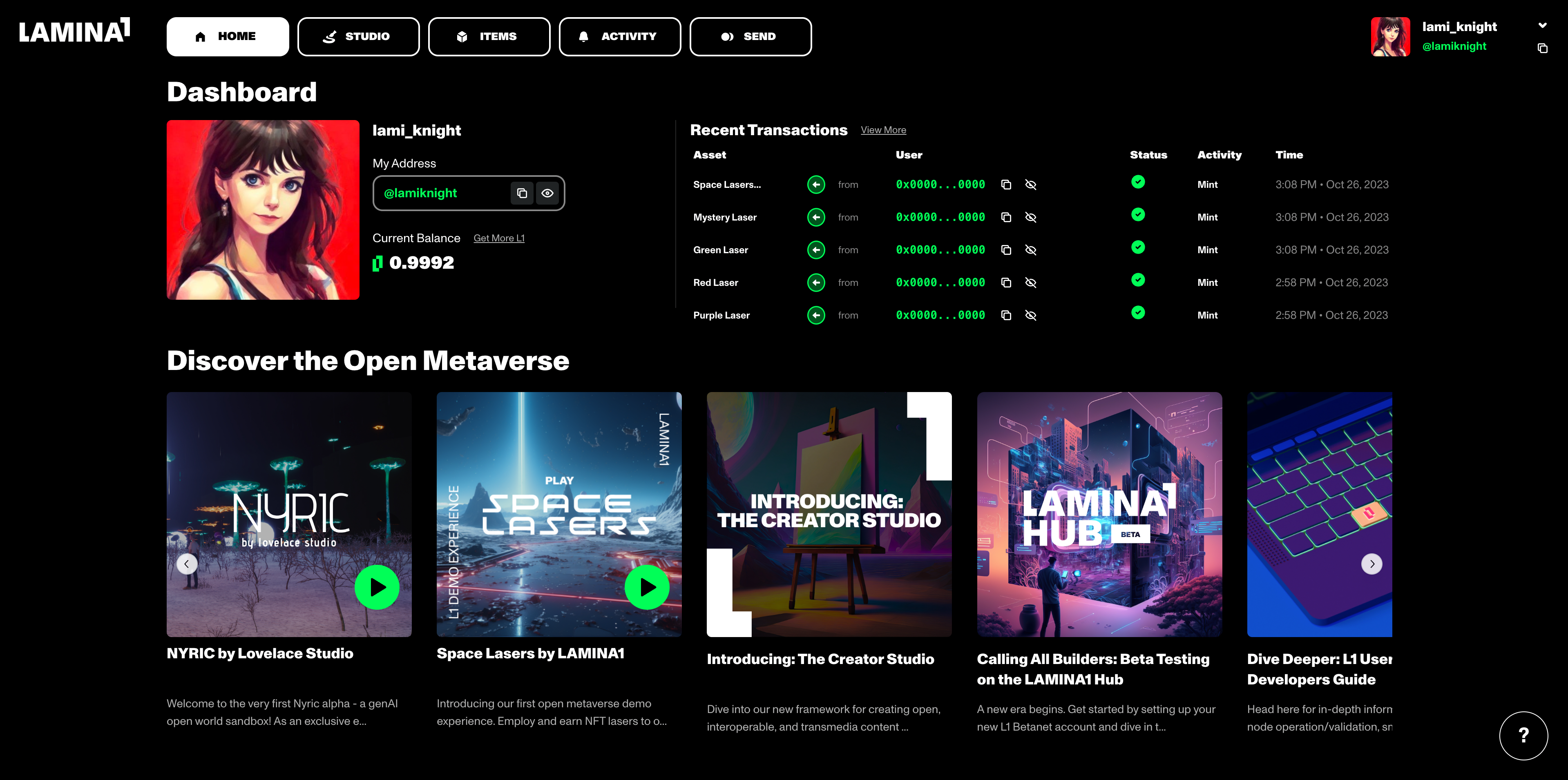Open the Items tab

coord(489,36)
